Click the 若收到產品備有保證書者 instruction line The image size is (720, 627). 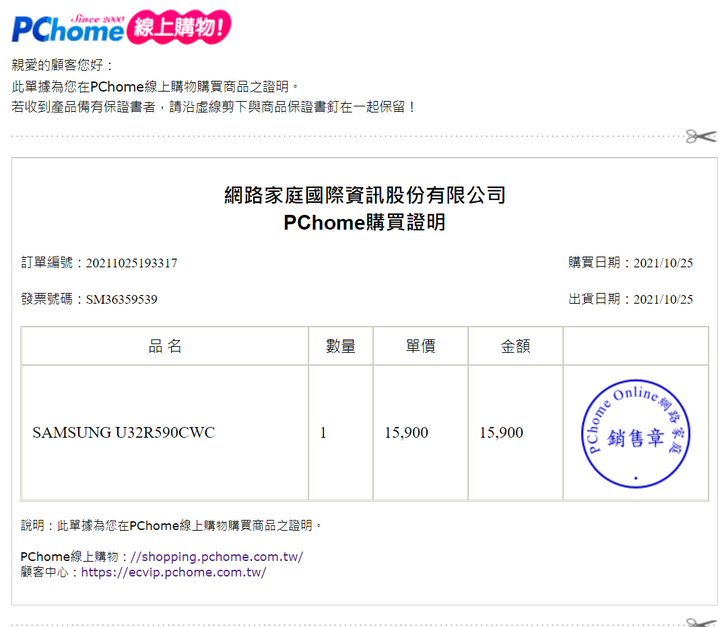click(x=214, y=107)
